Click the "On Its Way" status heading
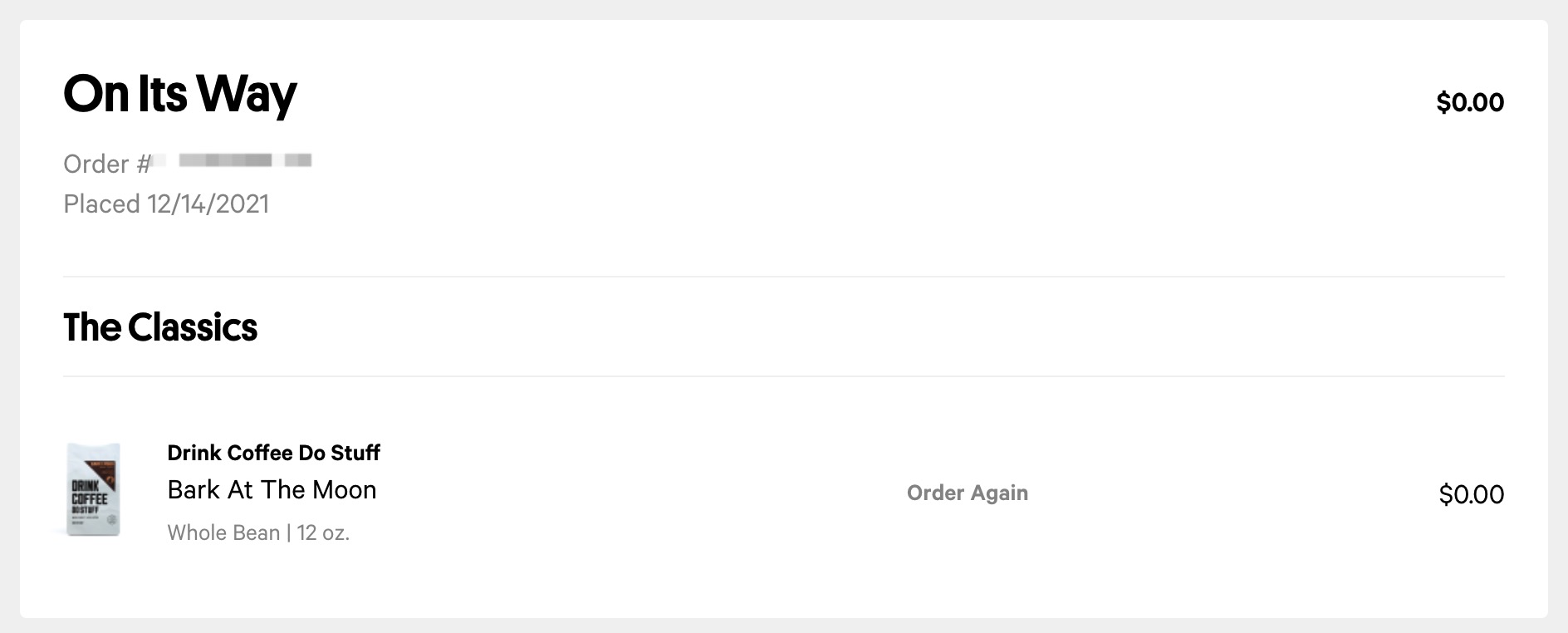1568x633 pixels. [179, 94]
